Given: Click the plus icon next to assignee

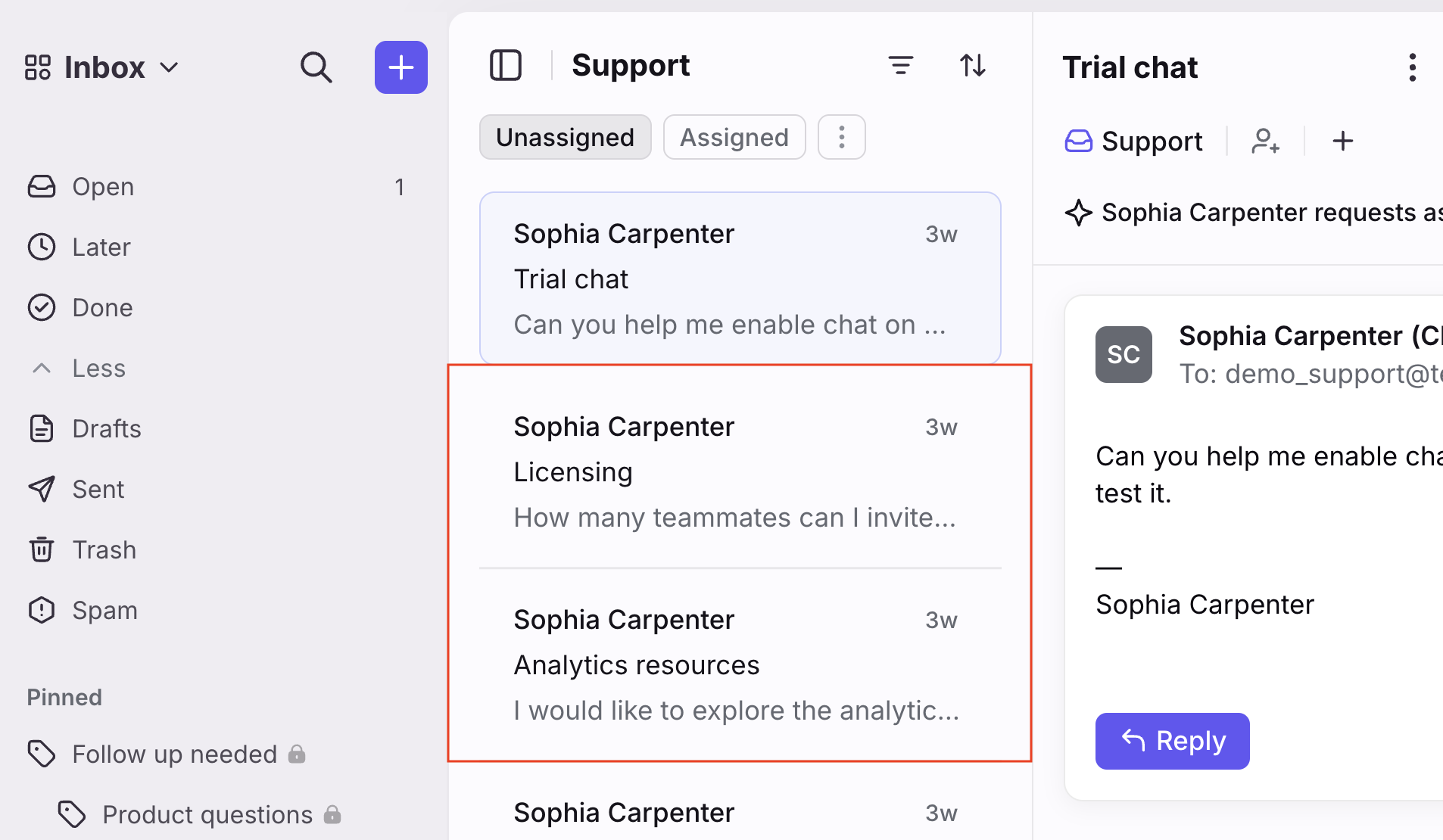Looking at the screenshot, I should click(1342, 141).
